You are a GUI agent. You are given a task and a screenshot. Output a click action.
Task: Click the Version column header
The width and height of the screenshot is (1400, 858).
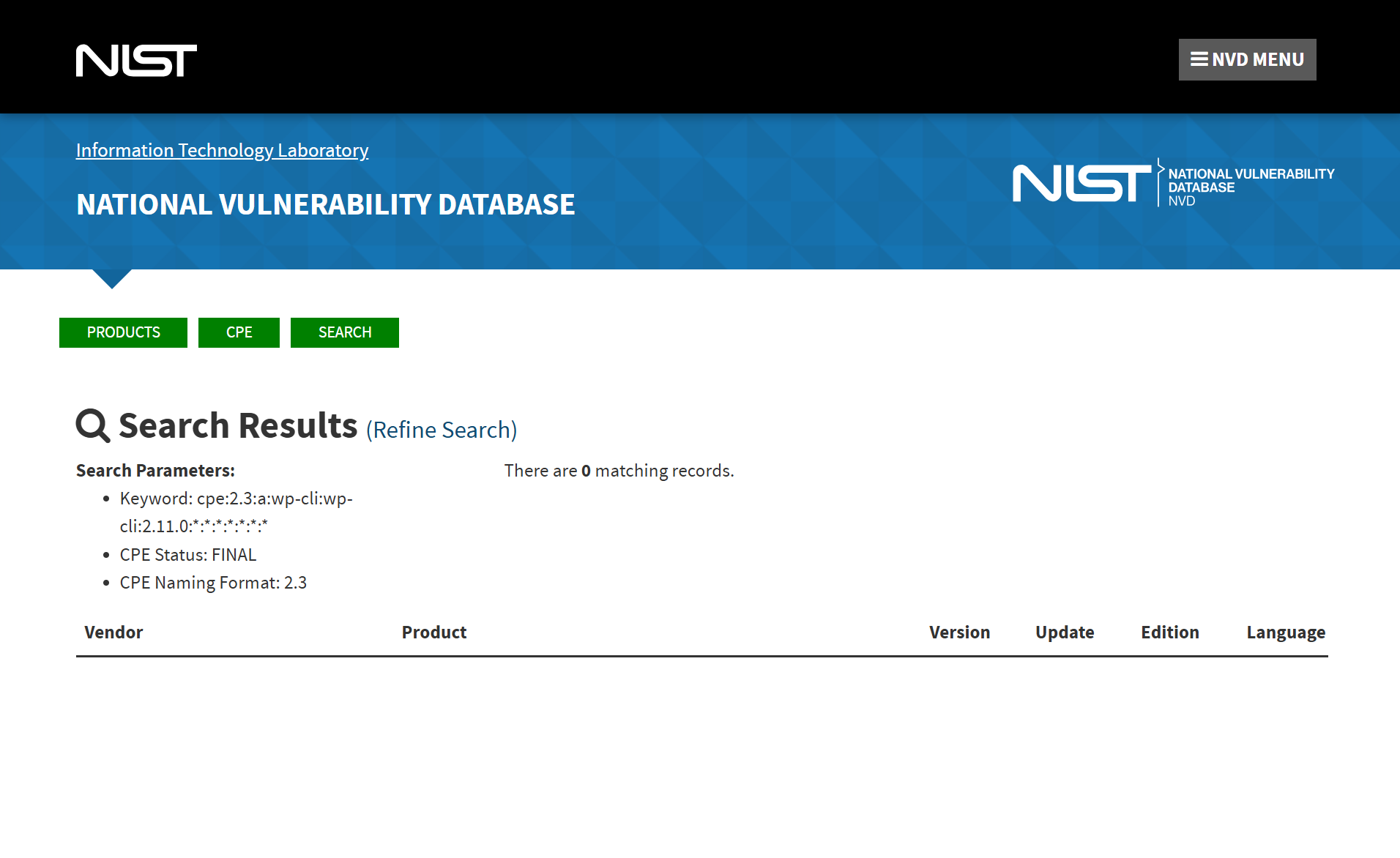coord(959,633)
